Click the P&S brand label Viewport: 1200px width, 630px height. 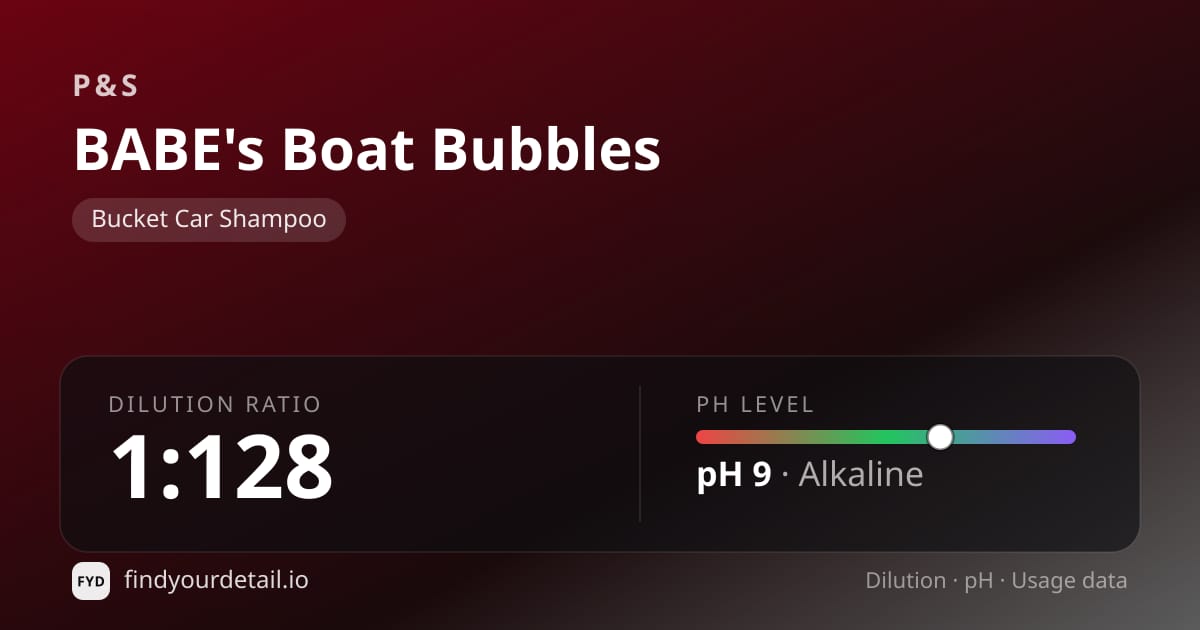105,86
